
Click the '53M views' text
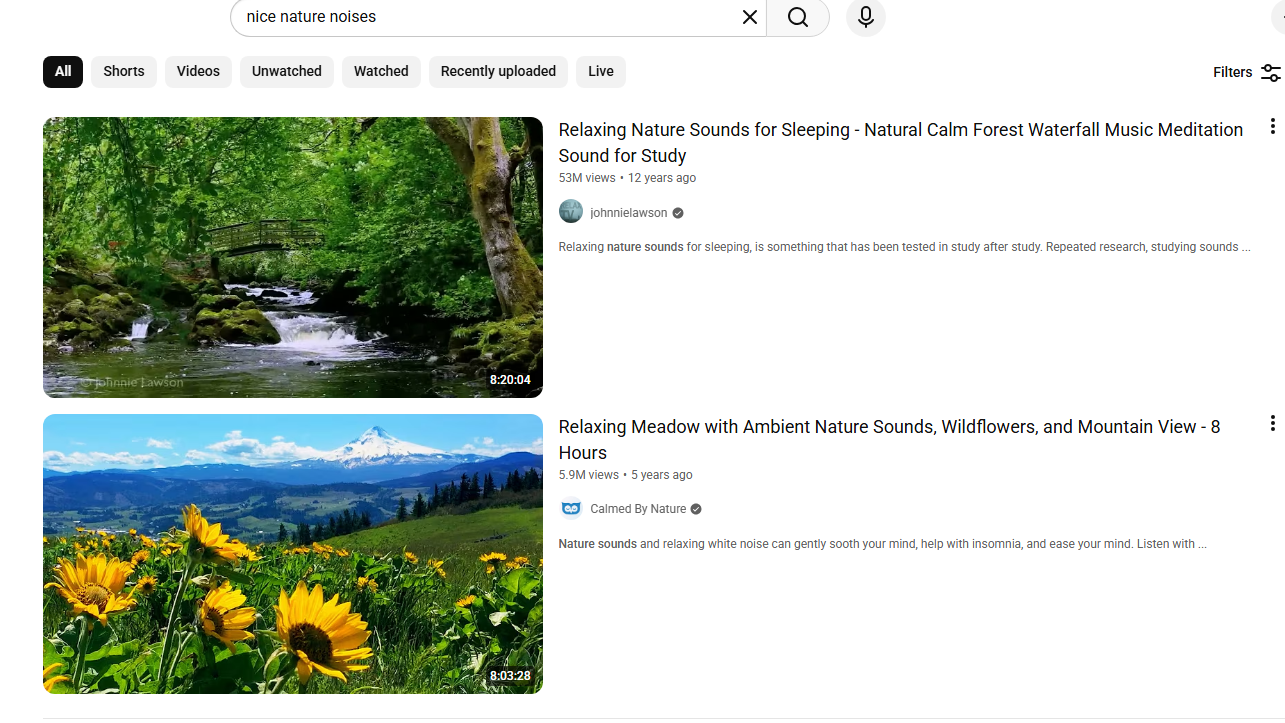pos(587,178)
